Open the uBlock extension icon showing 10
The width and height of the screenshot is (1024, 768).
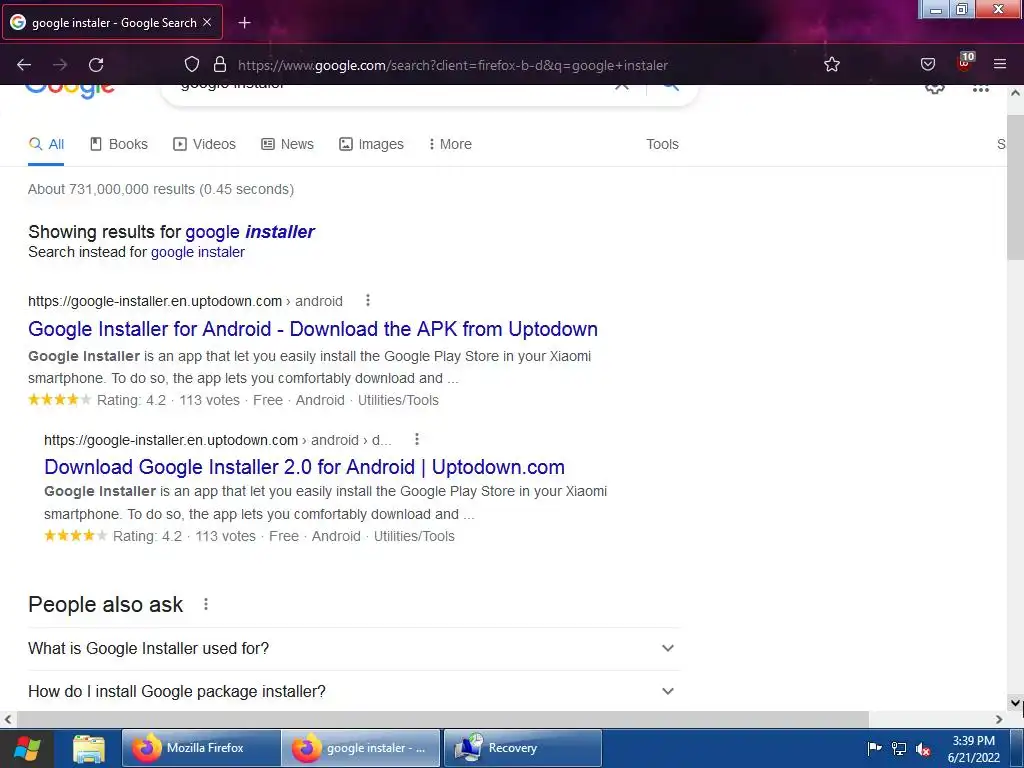point(965,63)
